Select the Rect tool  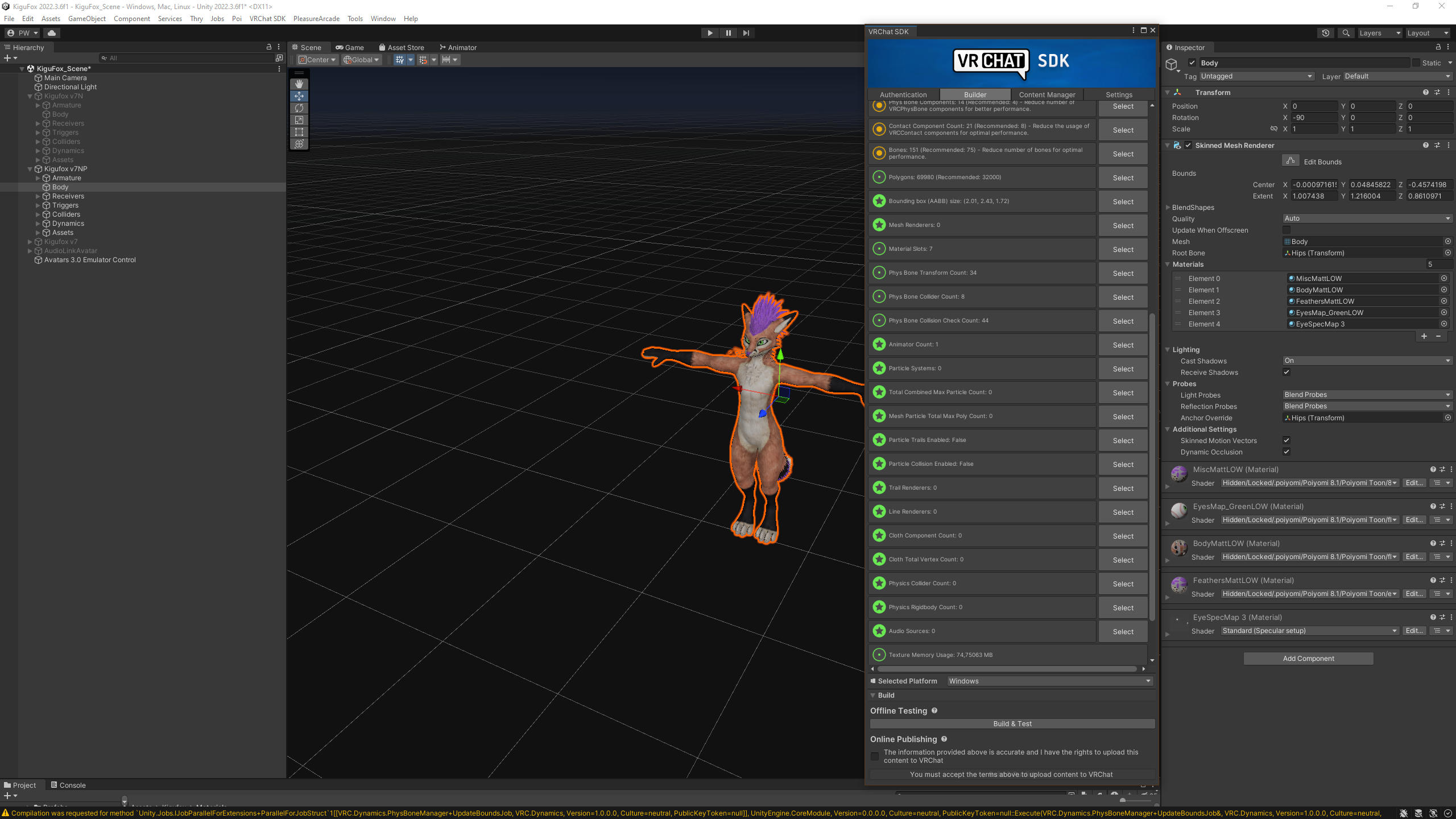300,132
